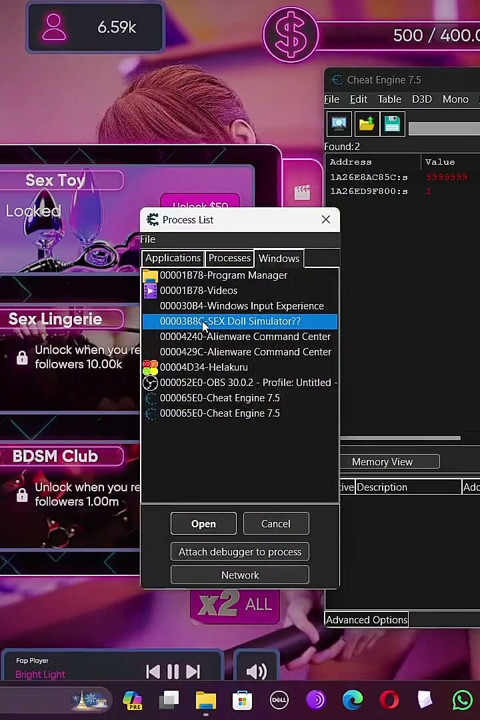
Task: Click the Cancel button in Process List
Action: [x=276, y=523]
